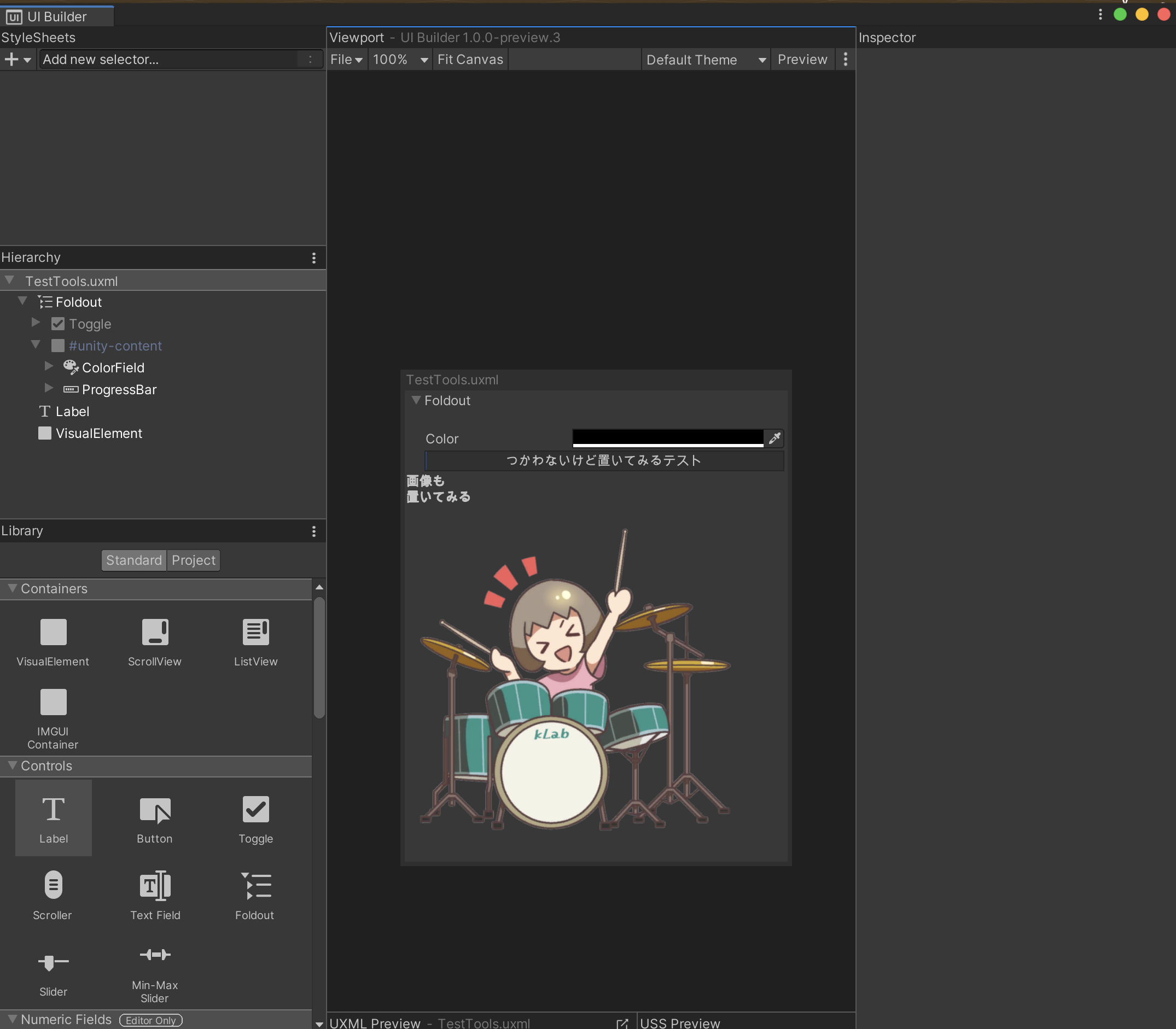Switch to the Project library tab
The width and height of the screenshot is (1176, 1029).
point(194,560)
